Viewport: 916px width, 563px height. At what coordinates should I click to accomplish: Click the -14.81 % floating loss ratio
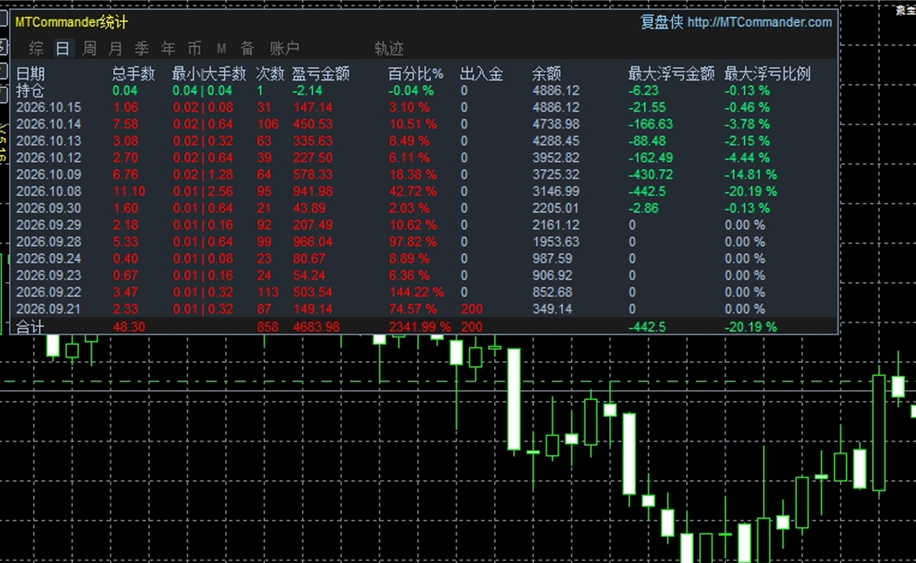point(751,175)
